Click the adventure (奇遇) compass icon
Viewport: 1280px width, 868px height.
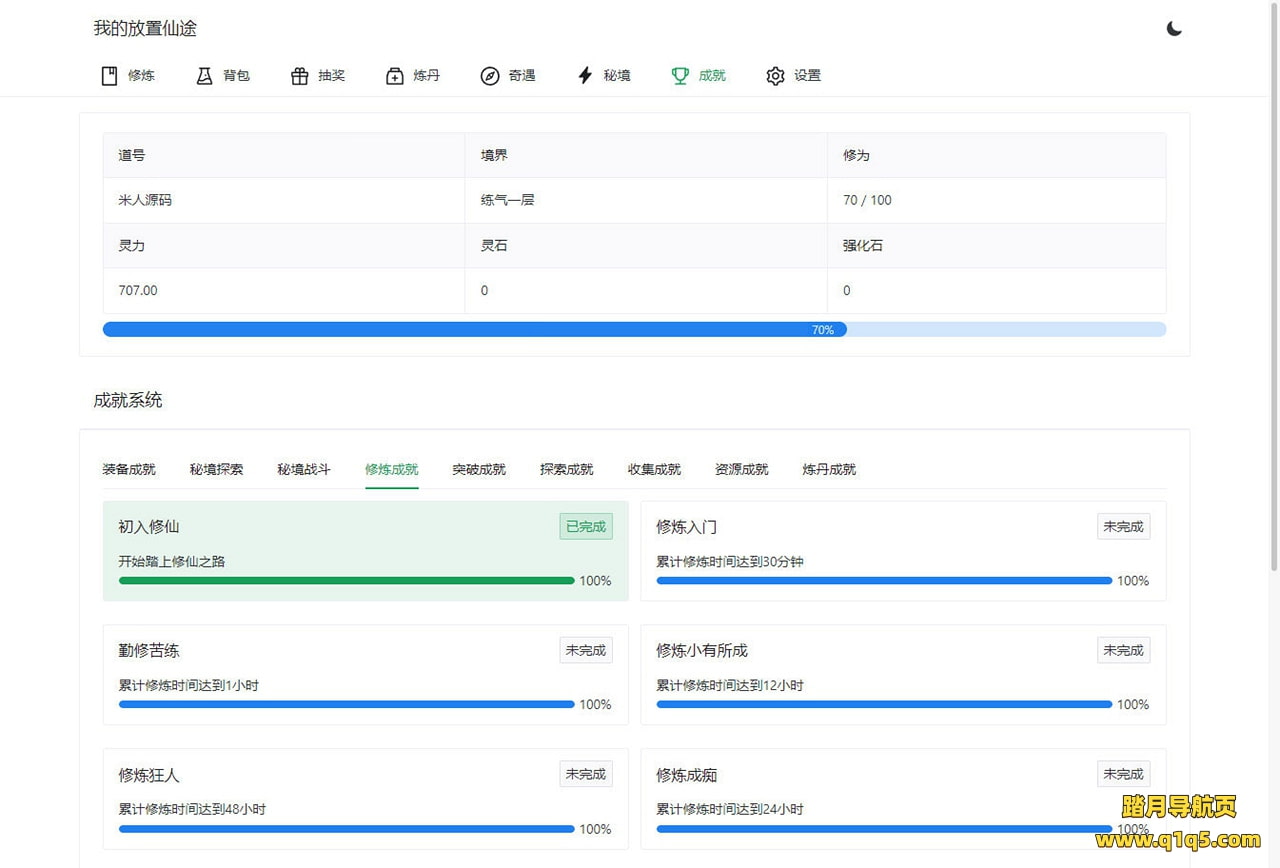[x=490, y=76]
